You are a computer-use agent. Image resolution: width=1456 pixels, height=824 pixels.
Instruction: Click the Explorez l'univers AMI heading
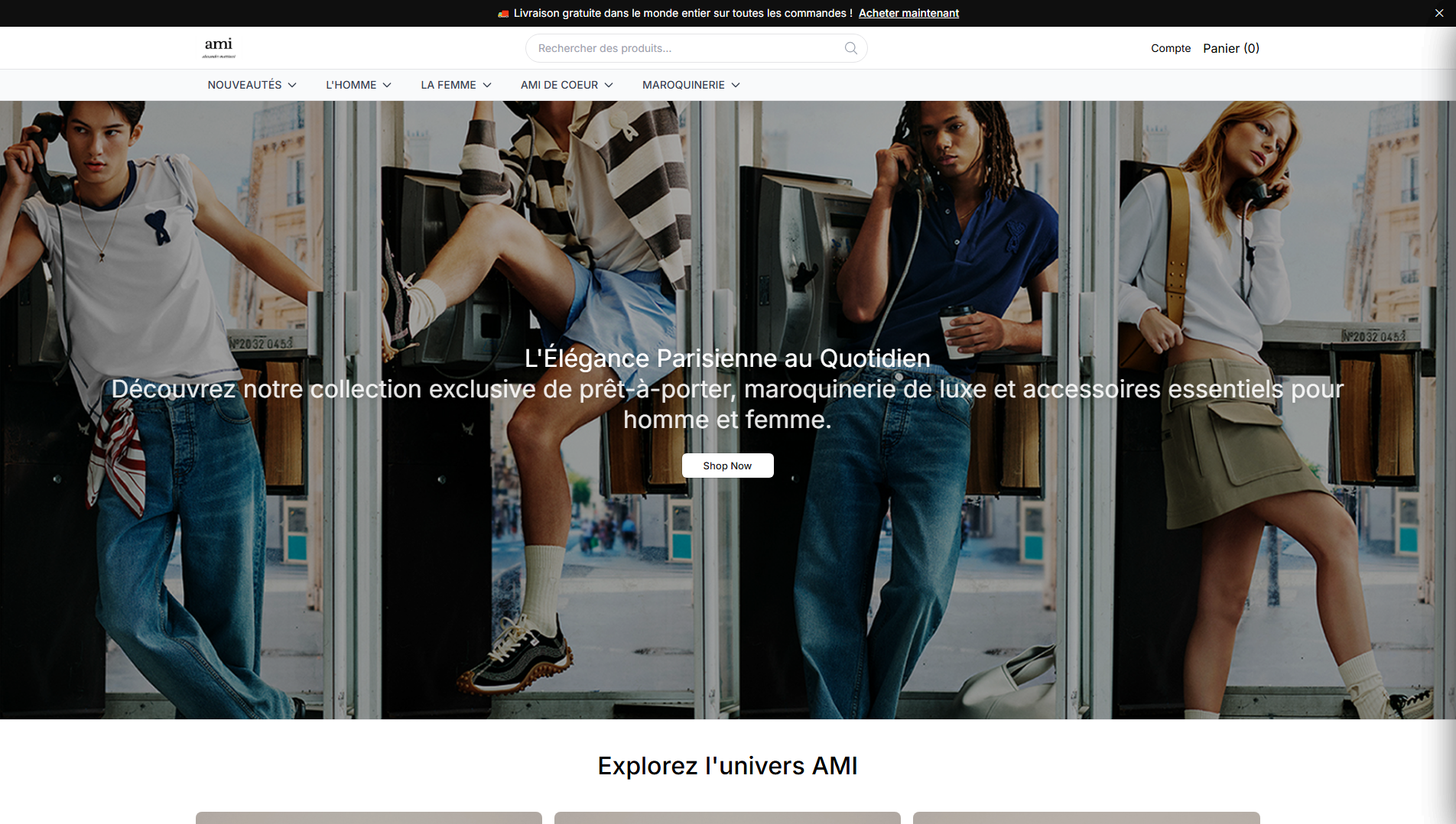pos(727,766)
